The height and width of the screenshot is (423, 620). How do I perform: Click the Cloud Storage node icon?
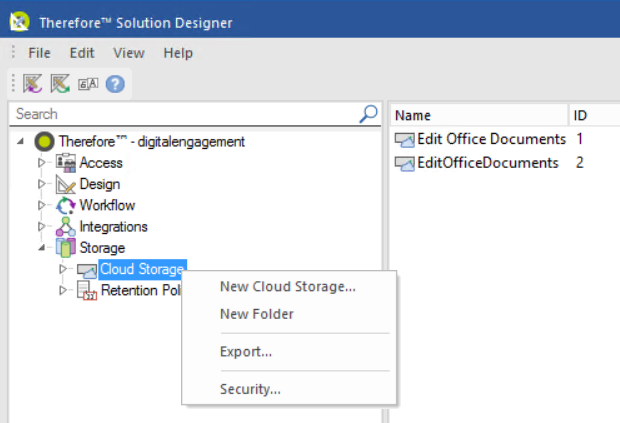[x=87, y=270]
